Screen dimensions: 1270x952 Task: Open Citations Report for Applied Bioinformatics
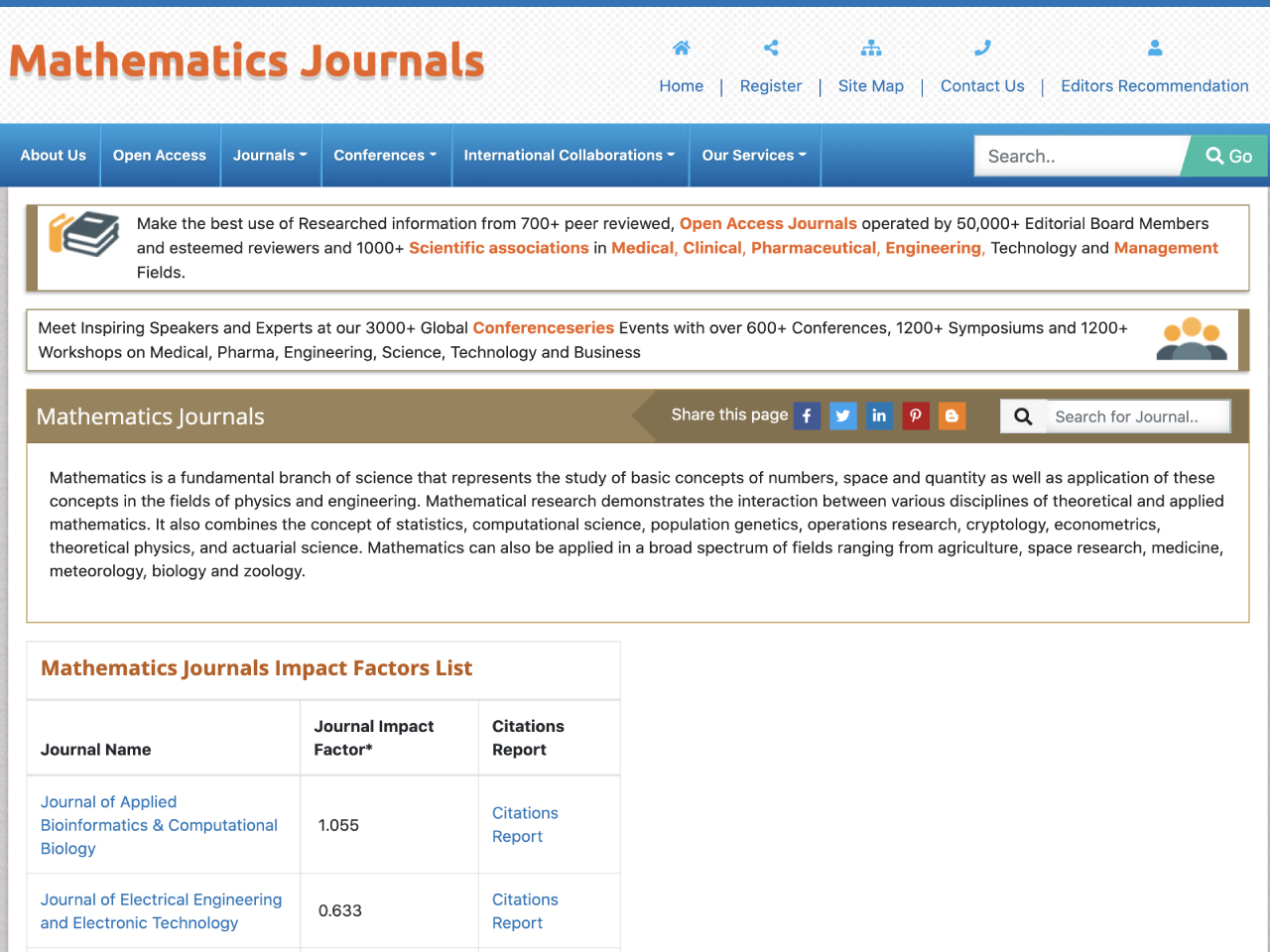click(525, 825)
